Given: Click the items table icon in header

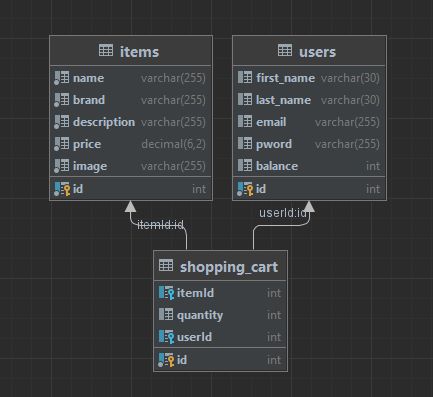Looking at the screenshot, I should [x=106, y=51].
